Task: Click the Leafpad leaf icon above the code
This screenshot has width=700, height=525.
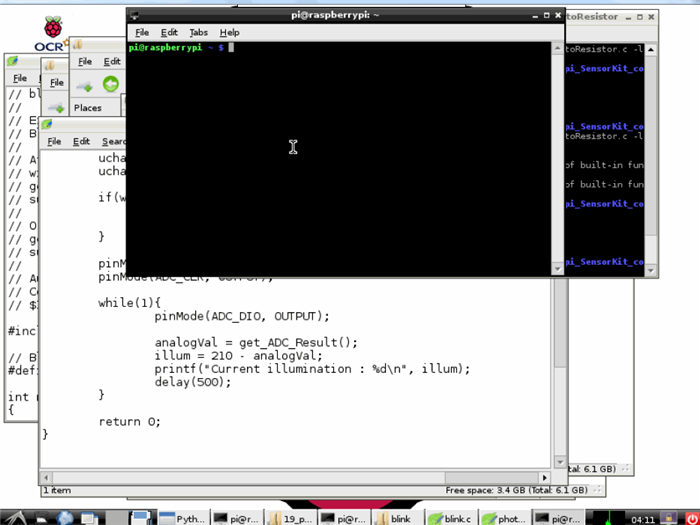Action: coord(47,124)
